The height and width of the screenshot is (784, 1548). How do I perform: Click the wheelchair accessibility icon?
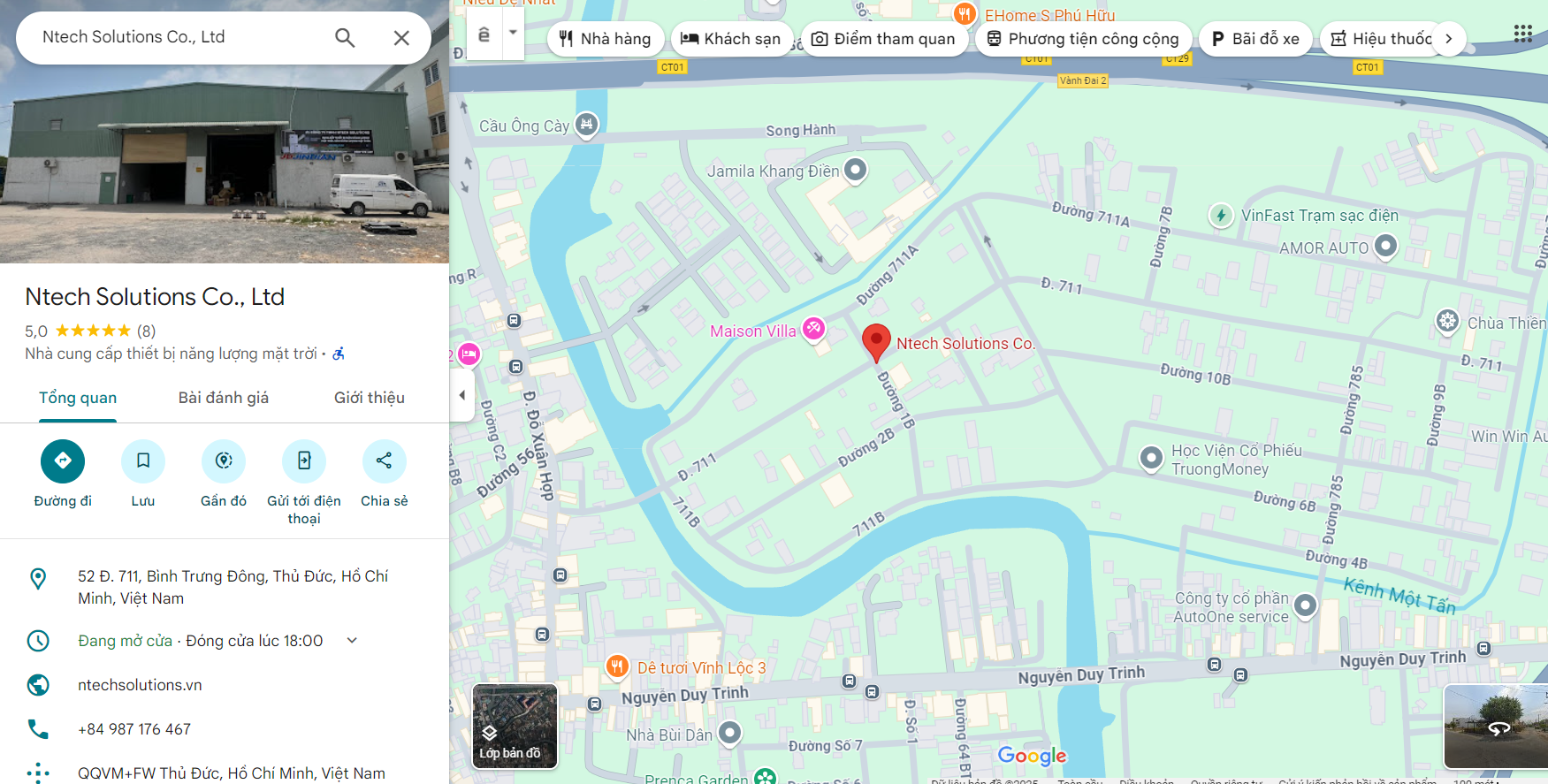[339, 354]
